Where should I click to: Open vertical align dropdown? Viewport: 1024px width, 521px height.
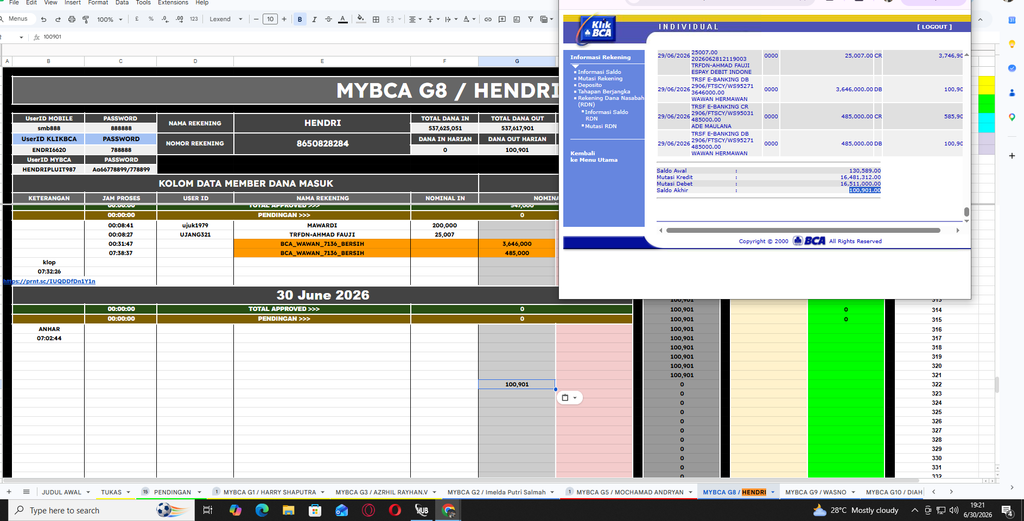point(432,20)
